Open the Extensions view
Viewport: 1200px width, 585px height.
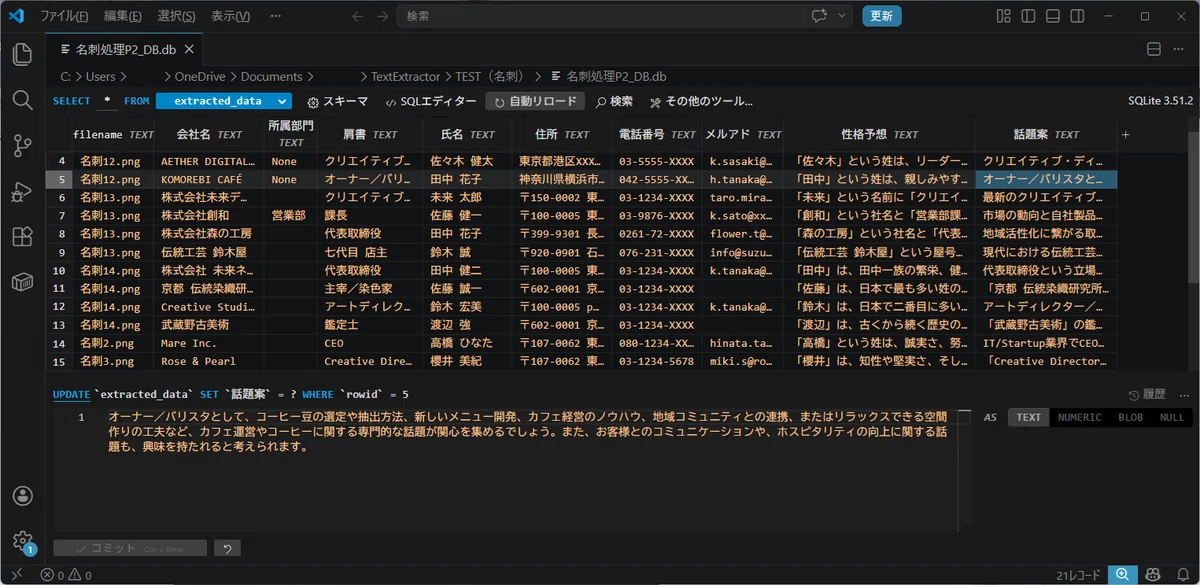click(22, 238)
